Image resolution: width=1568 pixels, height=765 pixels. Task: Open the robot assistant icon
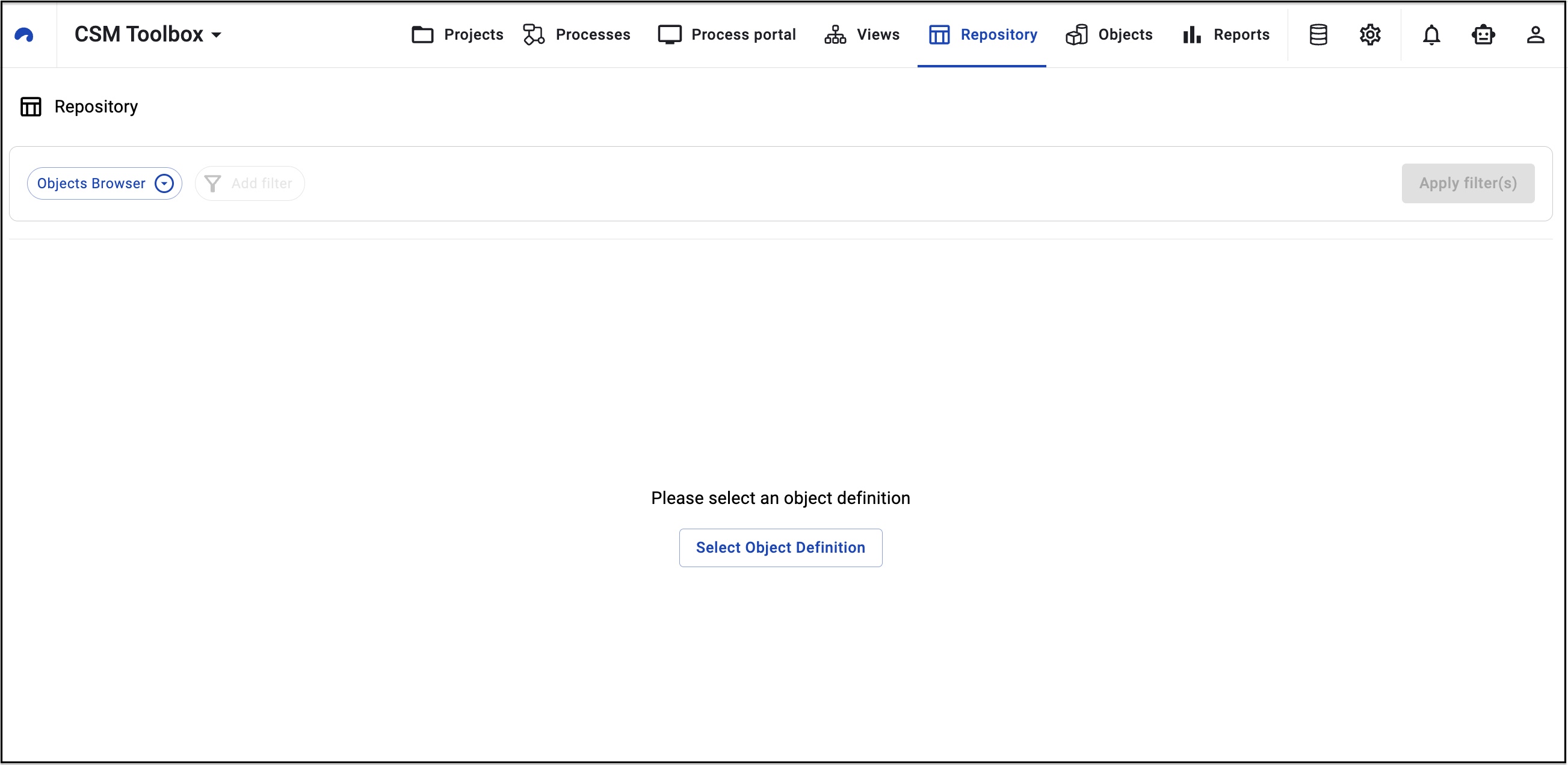point(1483,35)
